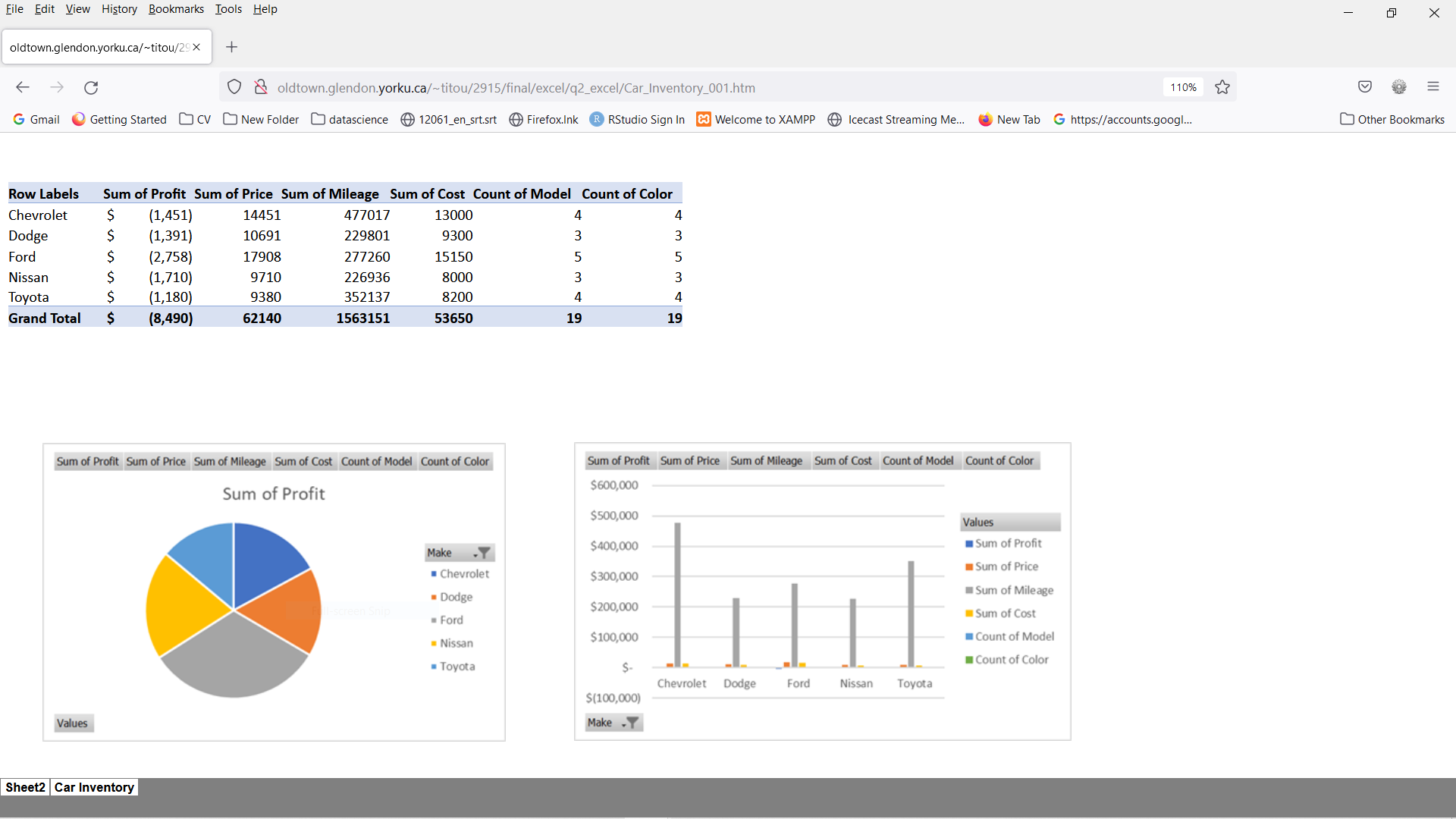Viewport: 1456px width, 819px height.
Task: Click Sum of Price button in pie chart
Action: pyautogui.click(x=156, y=462)
